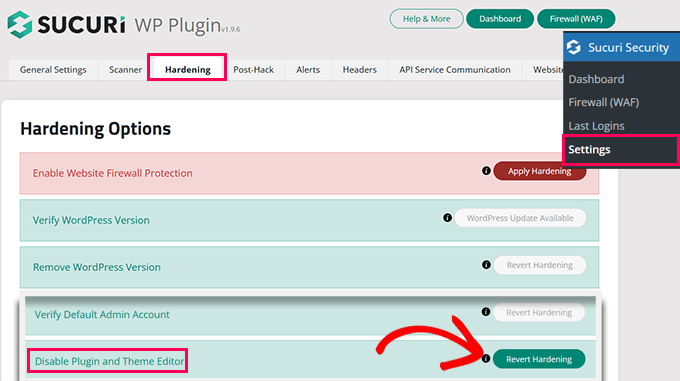The width and height of the screenshot is (680, 381).
Task: Click Verify Default Admin Account label
Action: coord(102,314)
